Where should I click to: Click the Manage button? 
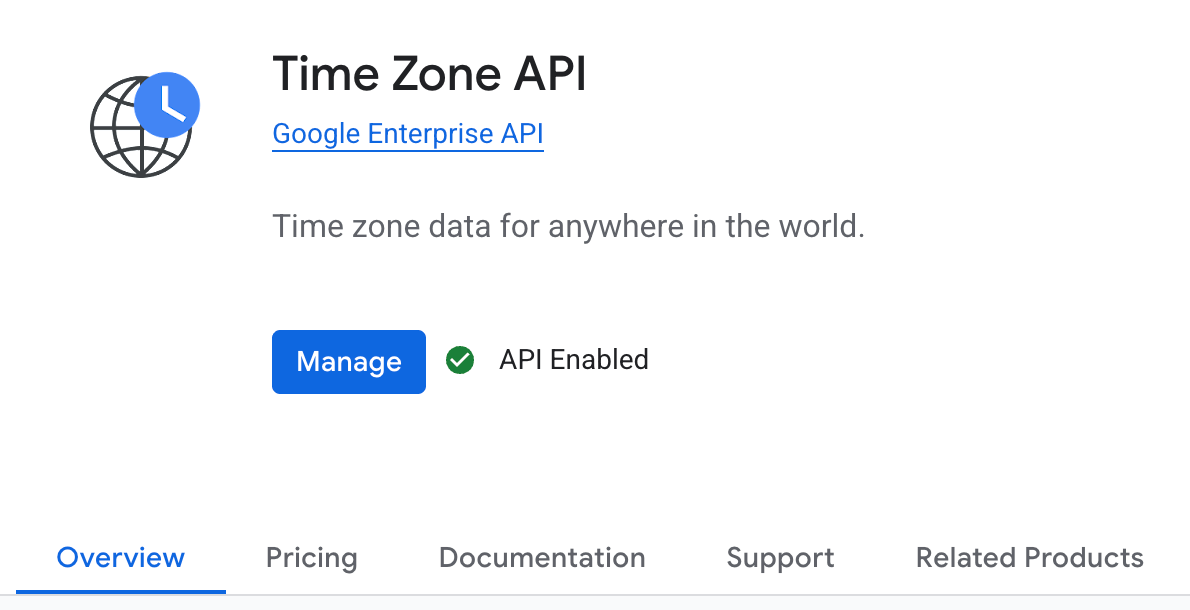348,361
